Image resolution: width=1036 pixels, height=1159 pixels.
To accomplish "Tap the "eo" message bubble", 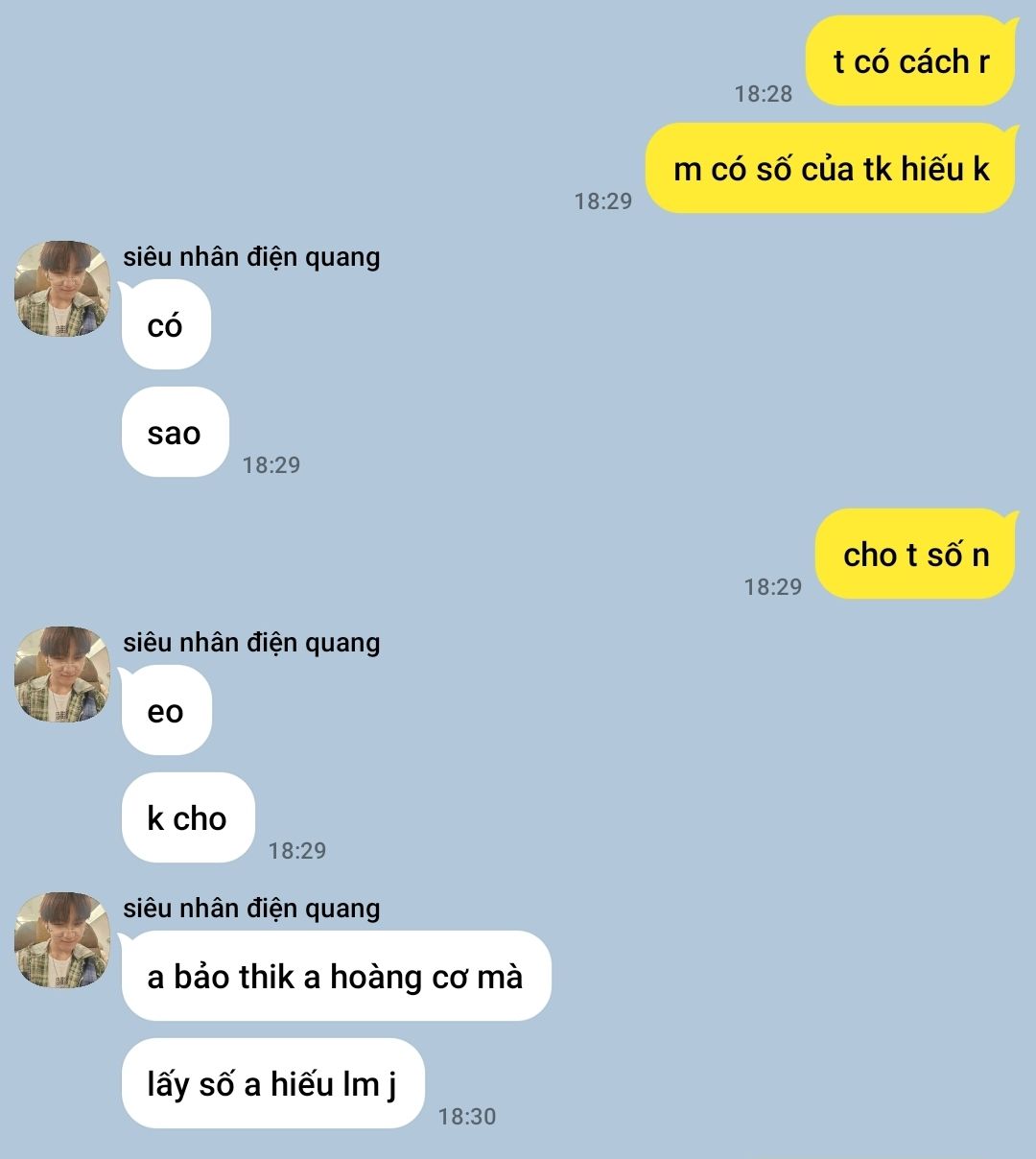I will 166,711.
